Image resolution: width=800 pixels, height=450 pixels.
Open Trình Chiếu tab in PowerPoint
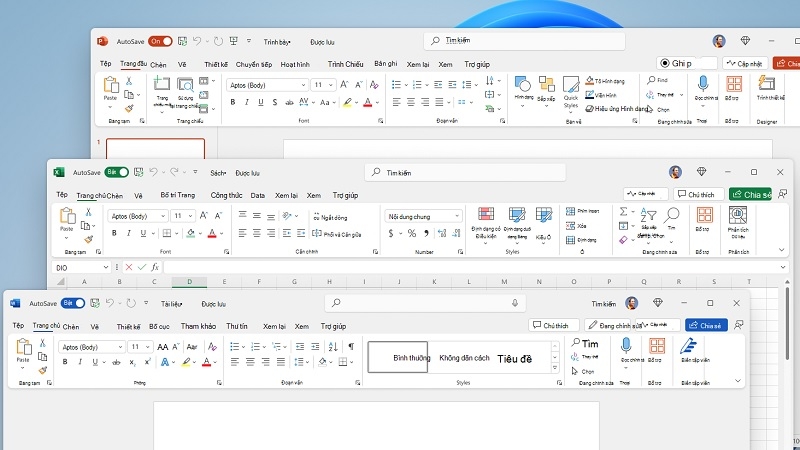coord(345,64)
